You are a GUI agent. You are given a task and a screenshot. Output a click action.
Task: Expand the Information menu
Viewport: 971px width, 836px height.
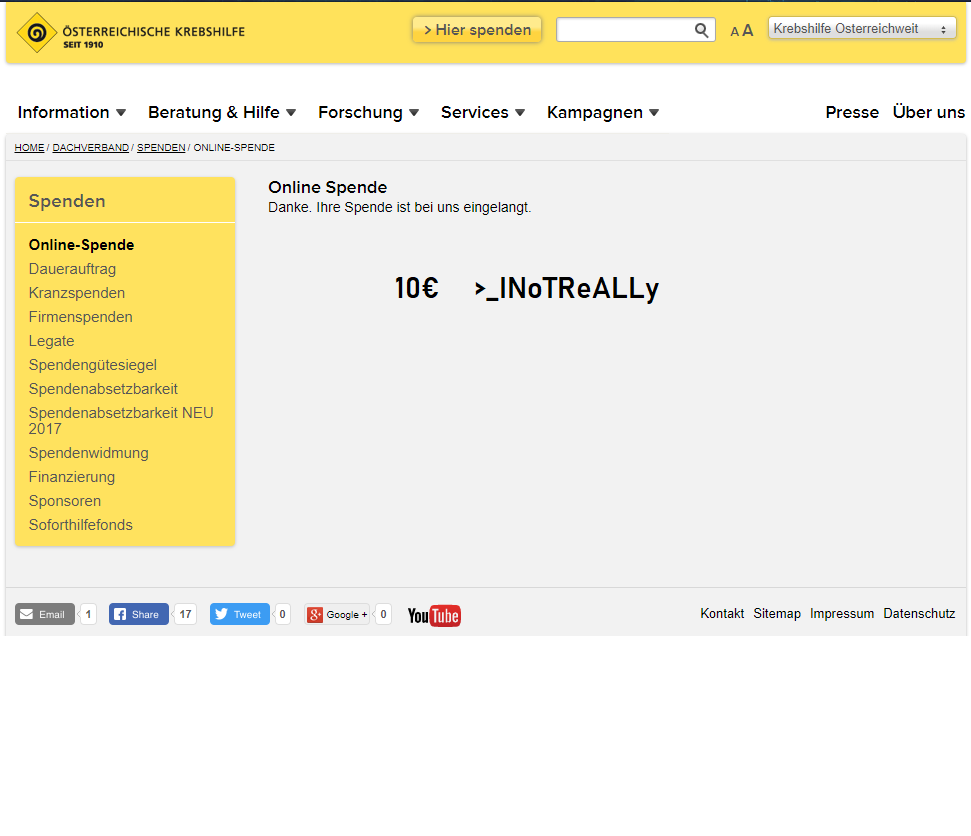pyautogui.click(x=72, y=112)
